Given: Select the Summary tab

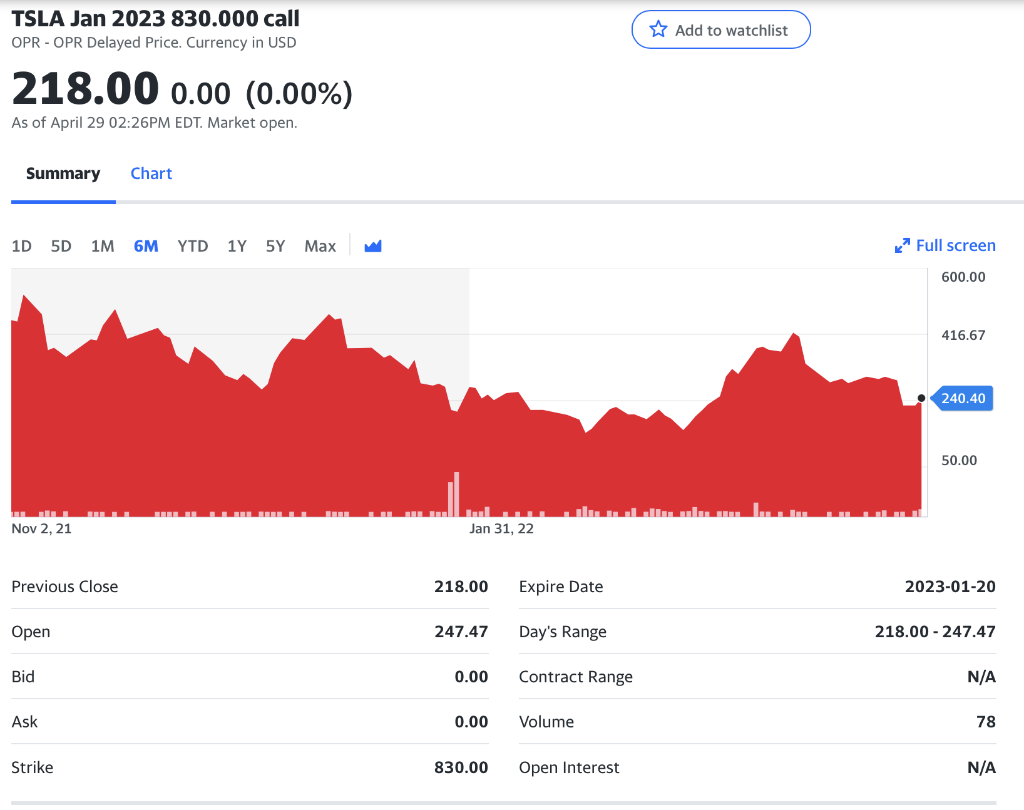Looking at the screenshot, I should [x=63, y=174].
